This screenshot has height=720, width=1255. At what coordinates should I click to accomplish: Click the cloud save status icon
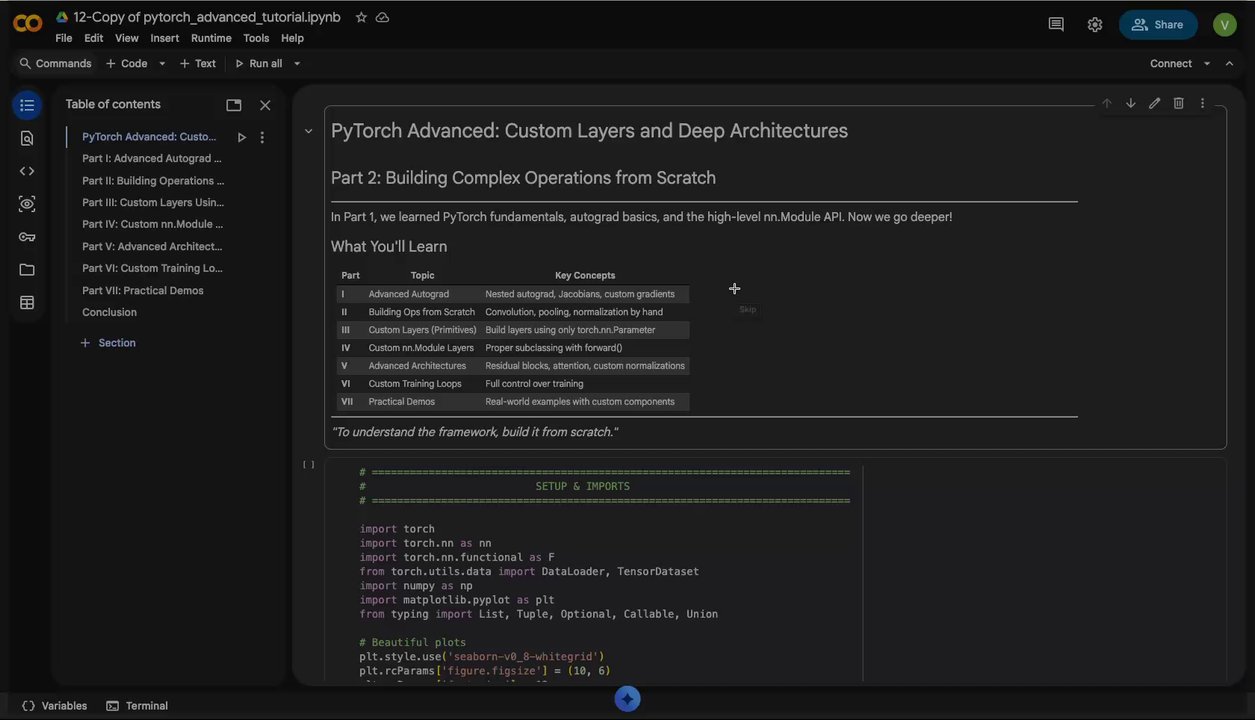tap(382, 17)
